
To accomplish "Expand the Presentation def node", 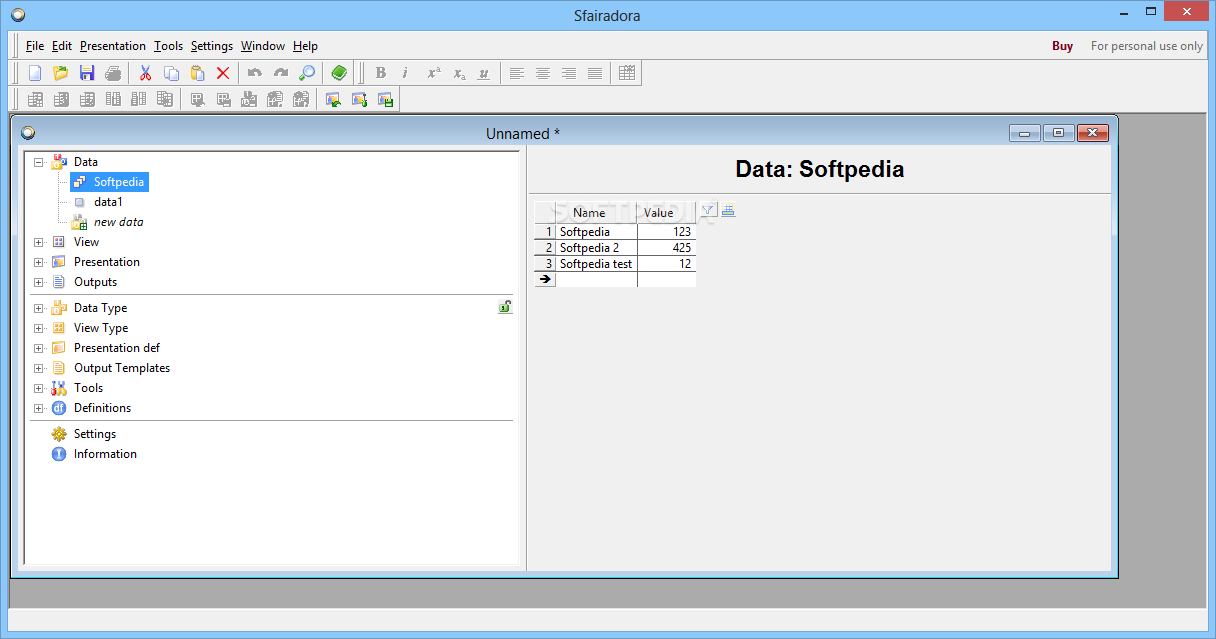I will click(39, 348).
